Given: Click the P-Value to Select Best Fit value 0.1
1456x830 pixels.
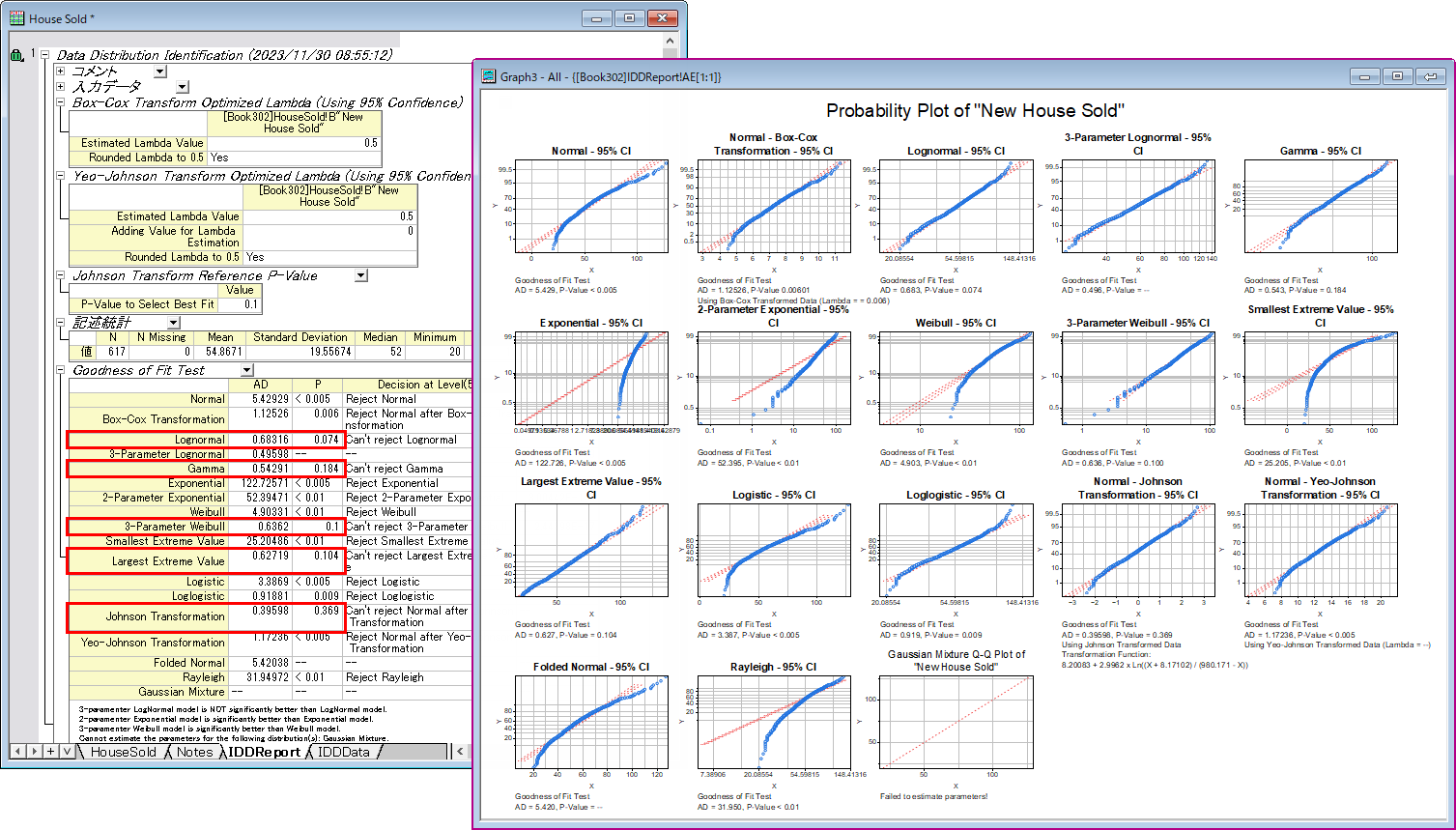Looking at the screenshot, I should pyautogui.click(x=240, y=304).
